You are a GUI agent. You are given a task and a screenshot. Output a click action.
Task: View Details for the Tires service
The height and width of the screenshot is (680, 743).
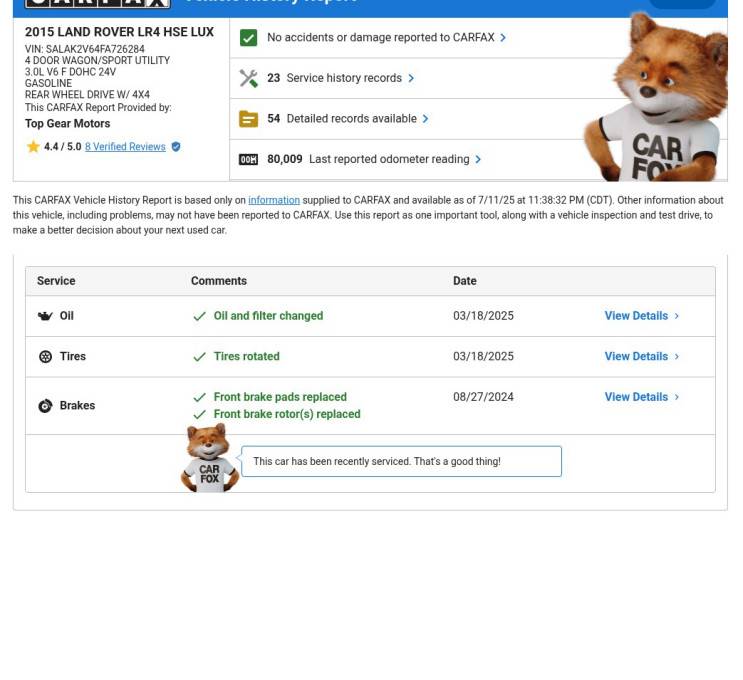(x=636, y=356)
